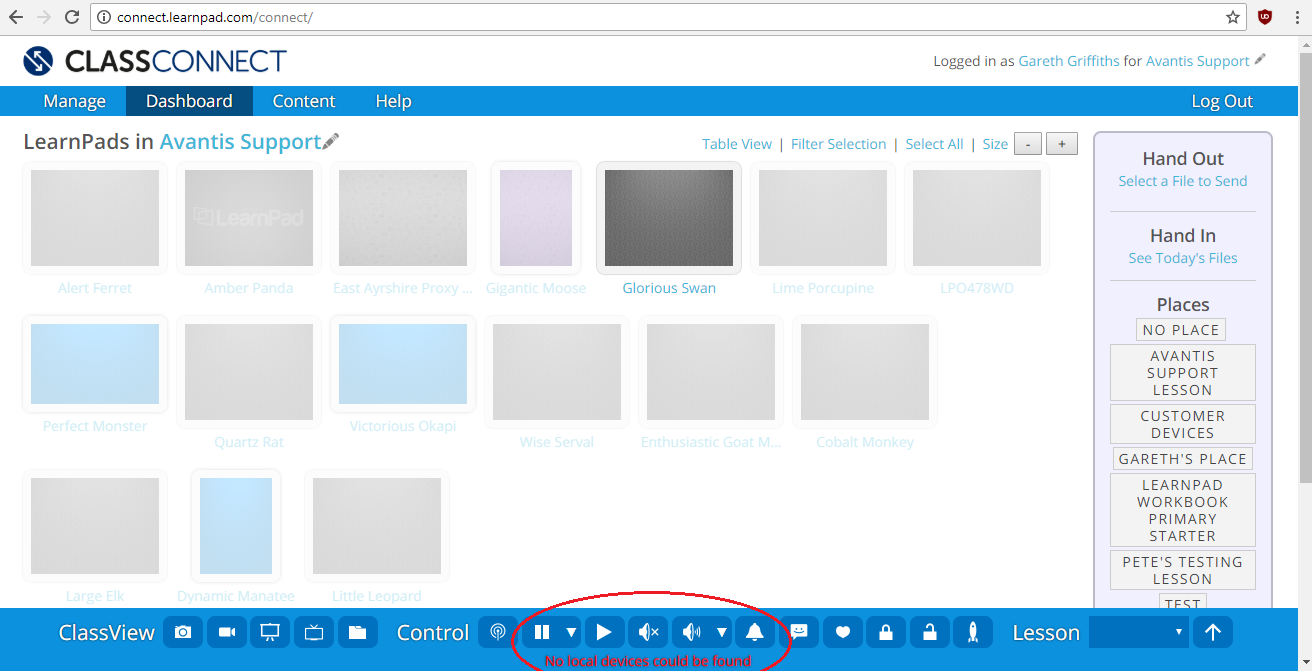Open the ClassView camera screenshot tool
The width and height of the screenshot is (1312, 671).
[183, 632]
